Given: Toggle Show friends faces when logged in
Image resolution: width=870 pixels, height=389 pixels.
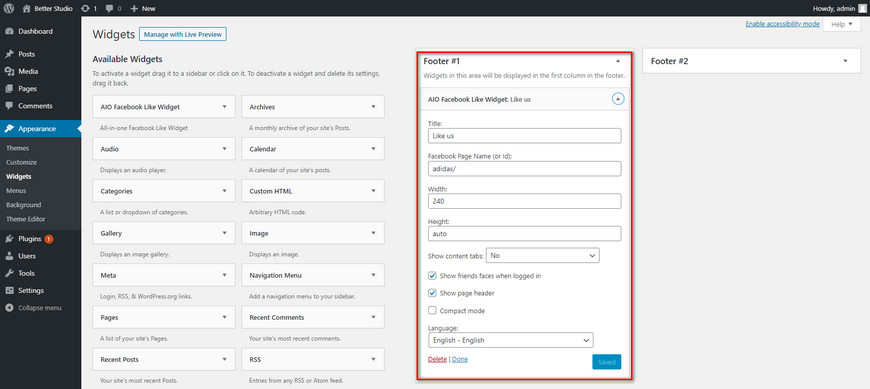Looking at the screenshot, I should (432, 275).
